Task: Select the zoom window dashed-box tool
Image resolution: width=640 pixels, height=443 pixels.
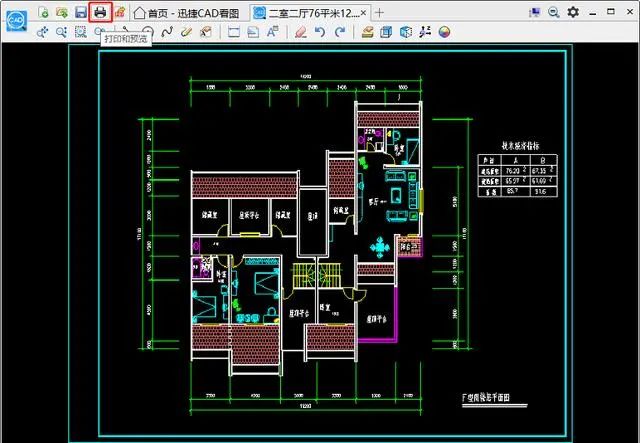Action: click(81, 32)
